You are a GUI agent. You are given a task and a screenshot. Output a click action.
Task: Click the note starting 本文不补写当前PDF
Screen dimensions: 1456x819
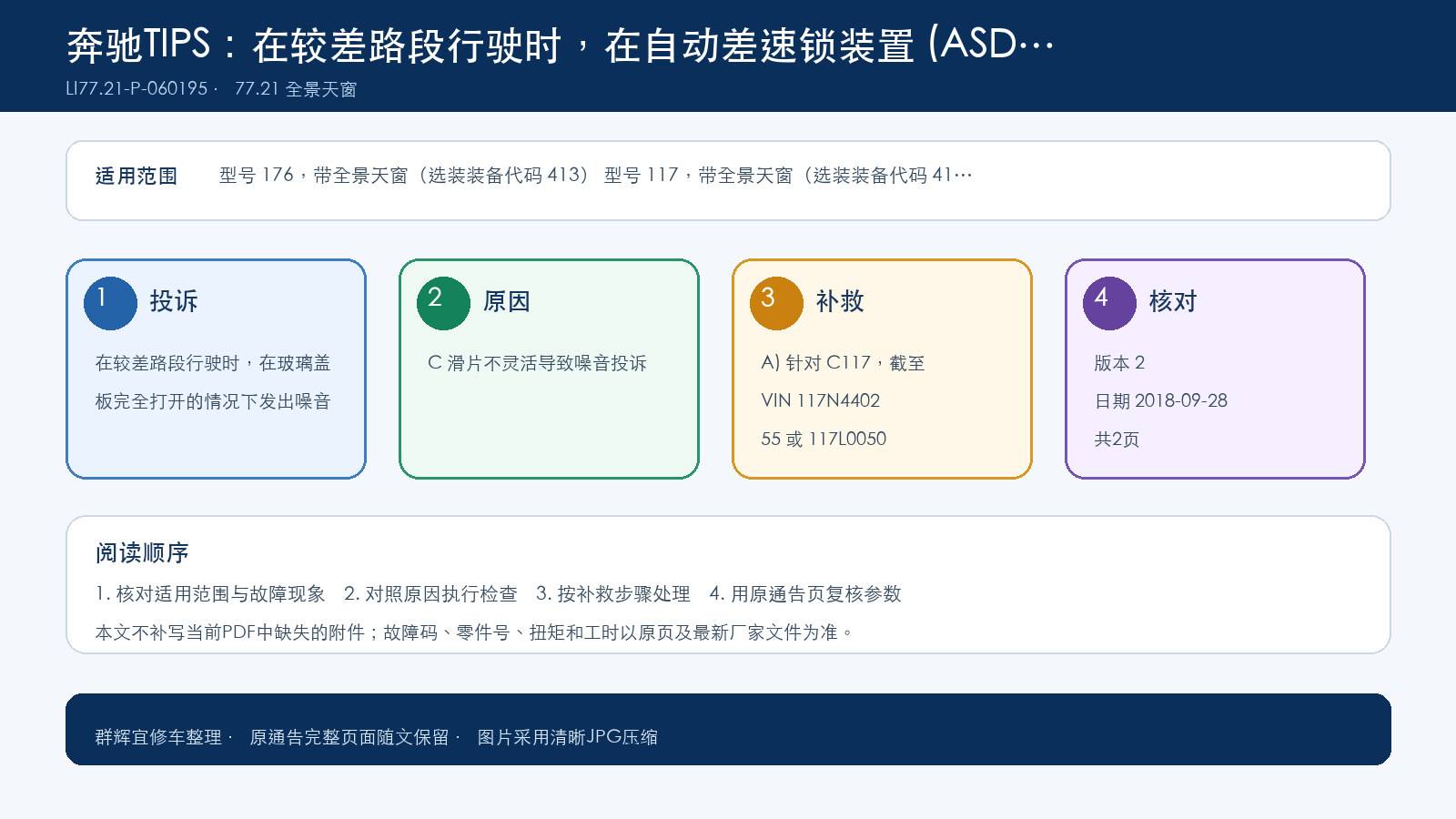pyautogui.click(x=475, y=632)
